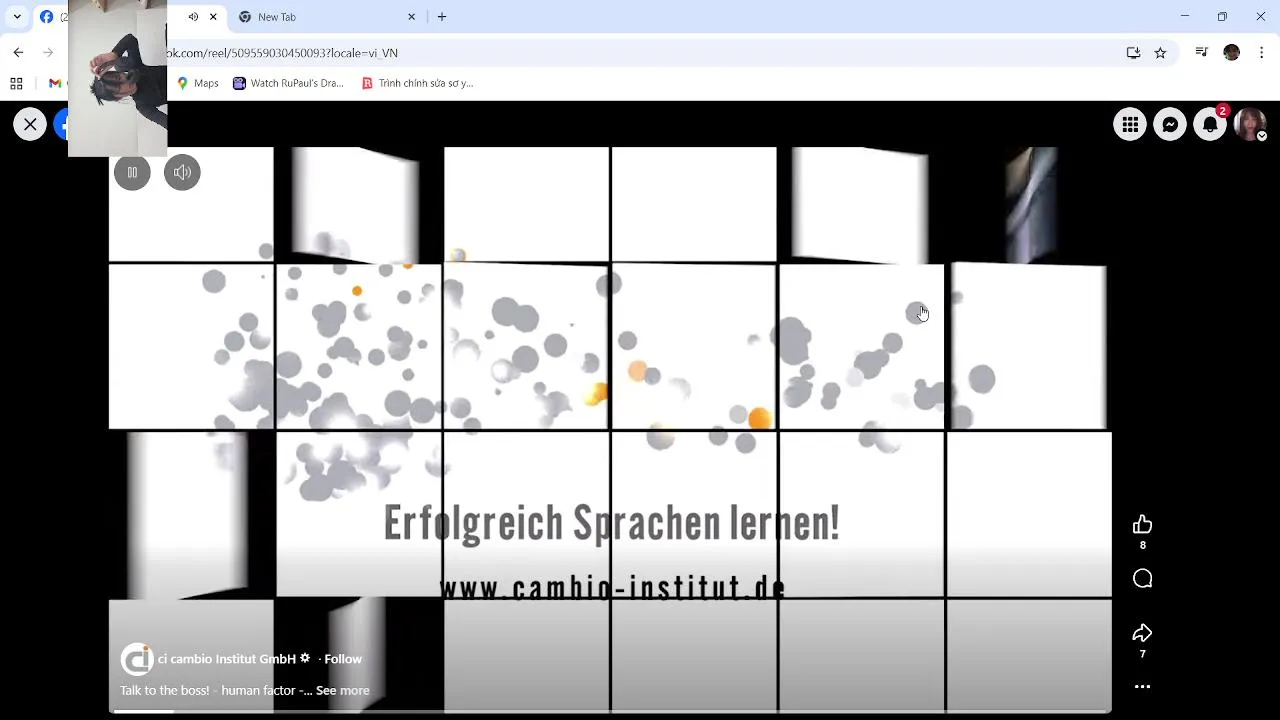Open the tab search dropdown

coord(17,17)
